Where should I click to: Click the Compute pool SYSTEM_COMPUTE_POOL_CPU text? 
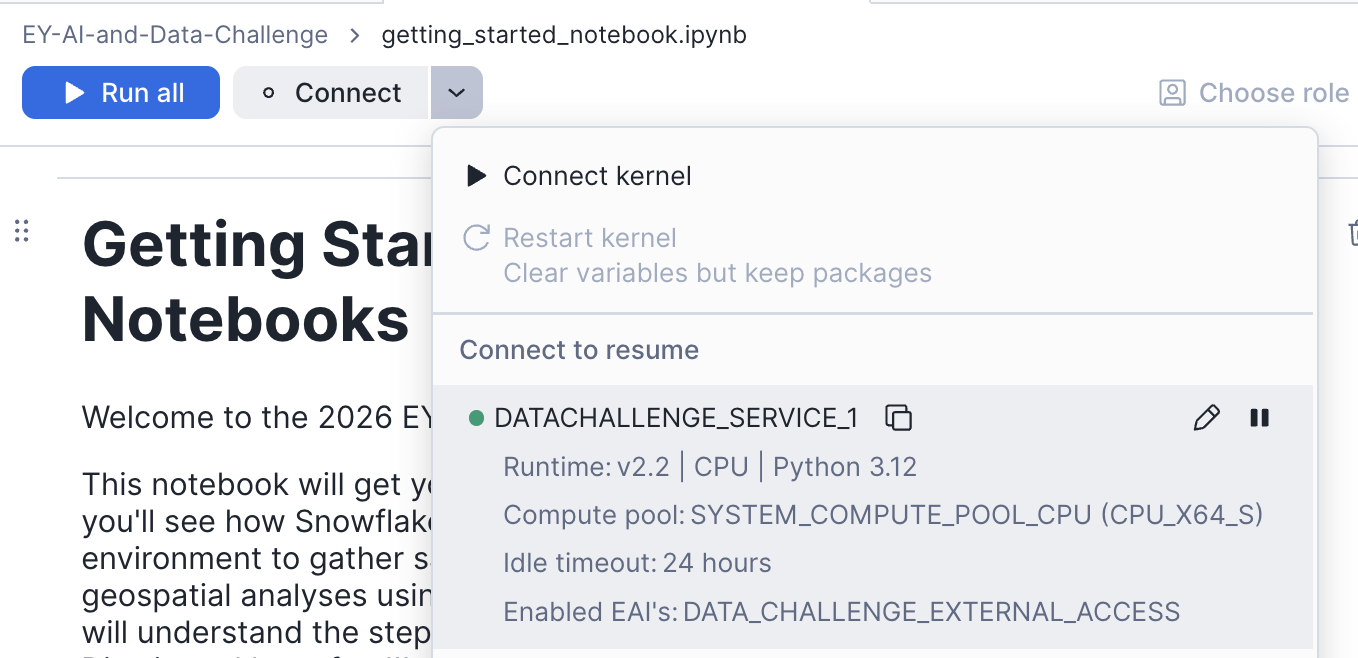click(883, 515)
